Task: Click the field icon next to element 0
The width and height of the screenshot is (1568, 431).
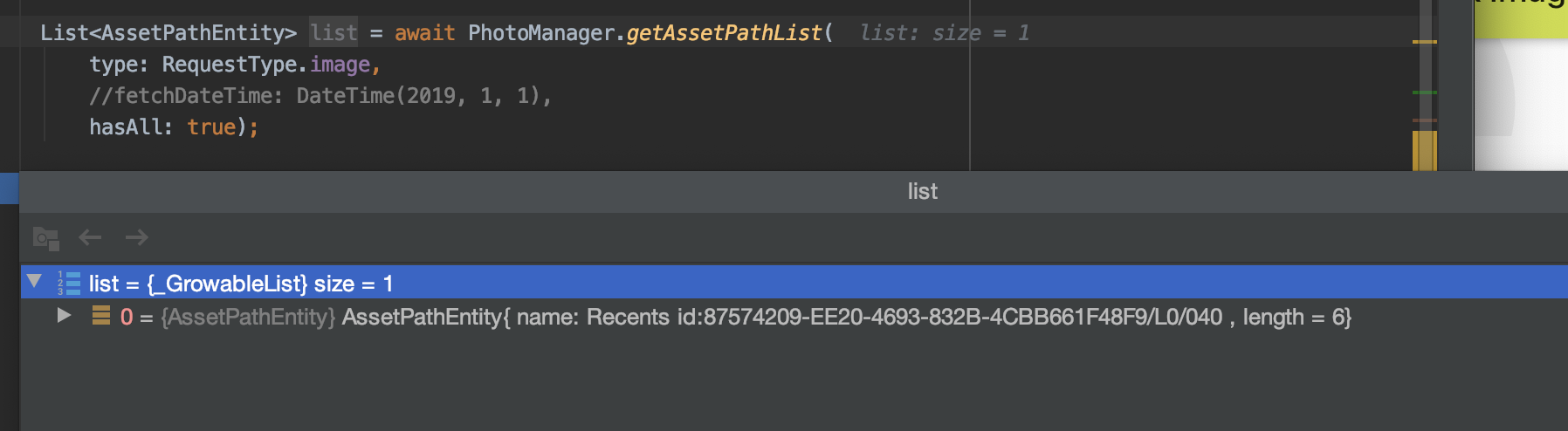Action: click(101, 316)
